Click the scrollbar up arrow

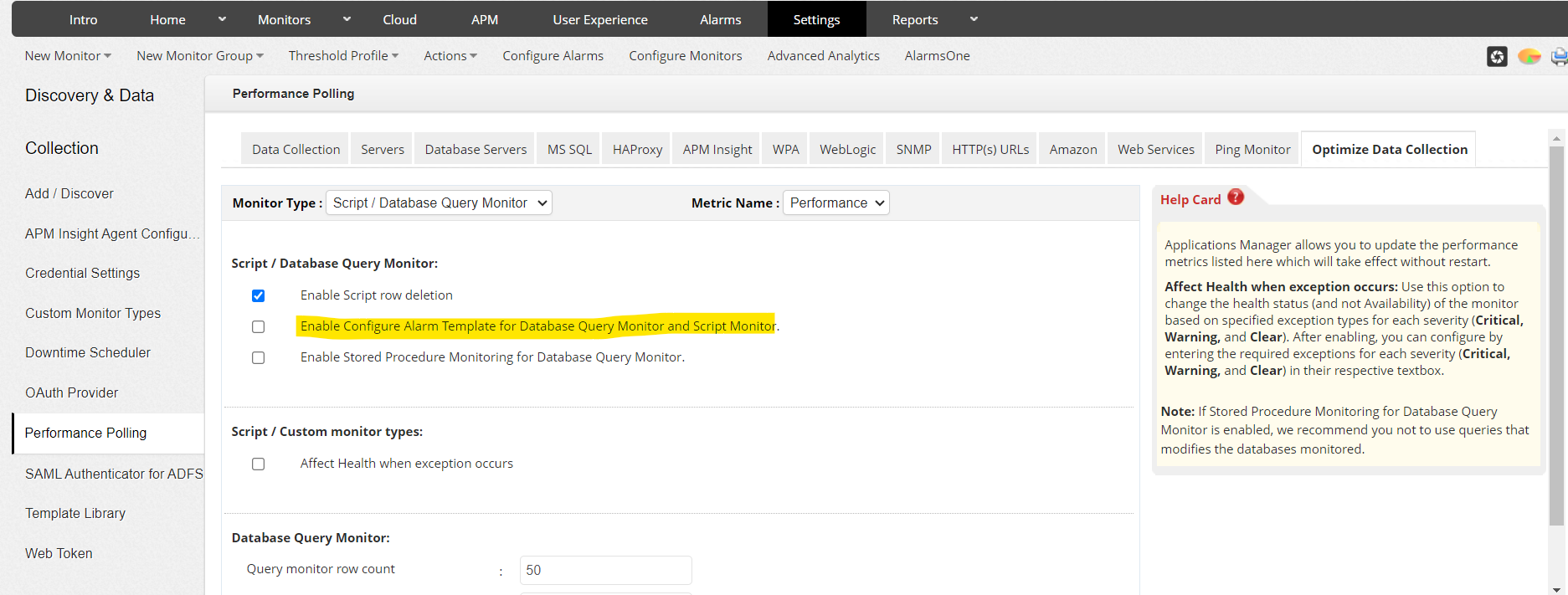(x=1556, y=138)
